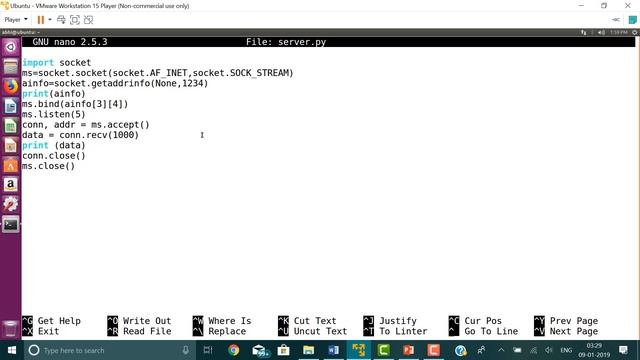Open LibreOffice Calc in launcher
Screen dimensions: 640x360
coord(11,126)
